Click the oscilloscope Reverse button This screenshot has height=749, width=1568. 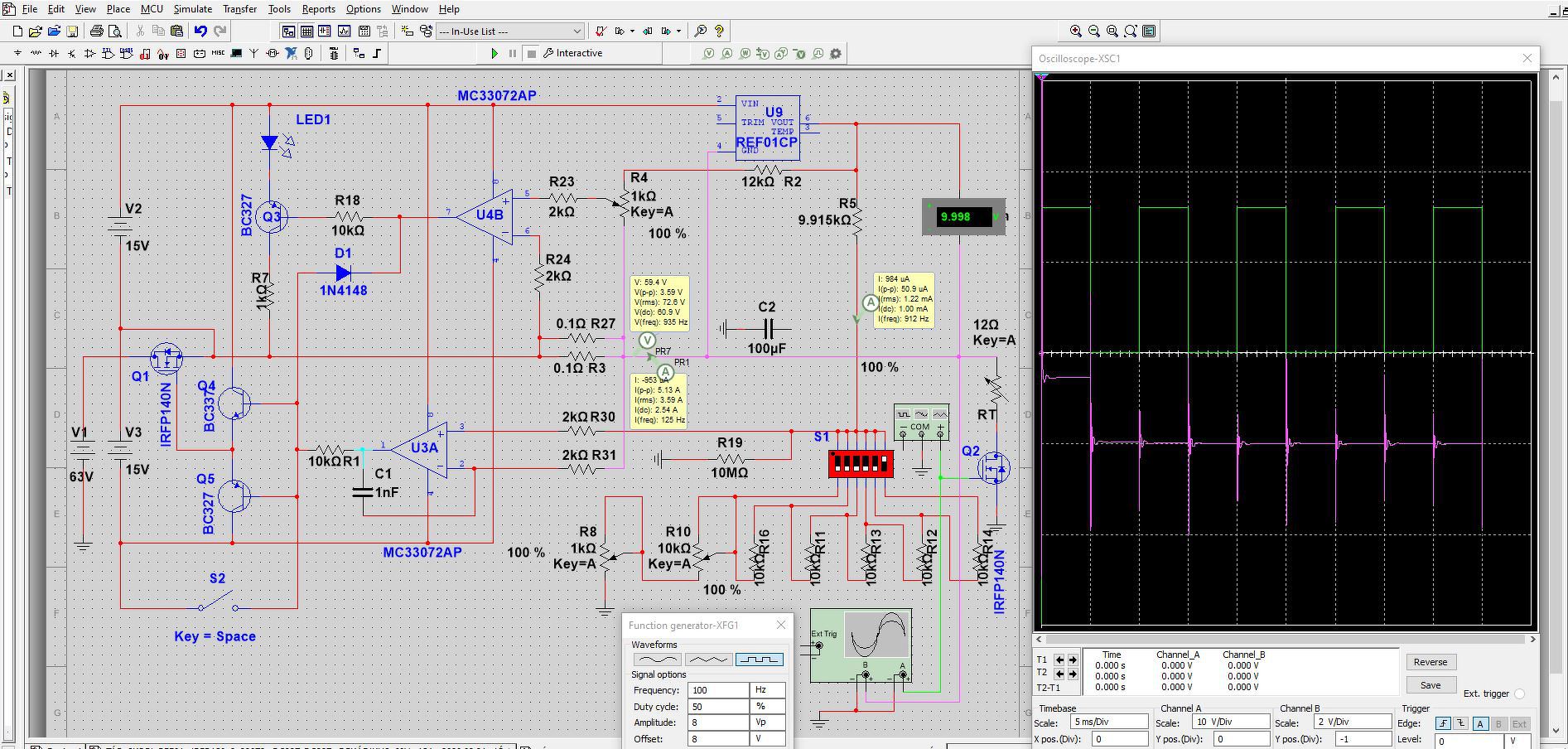pos(1430,662)
